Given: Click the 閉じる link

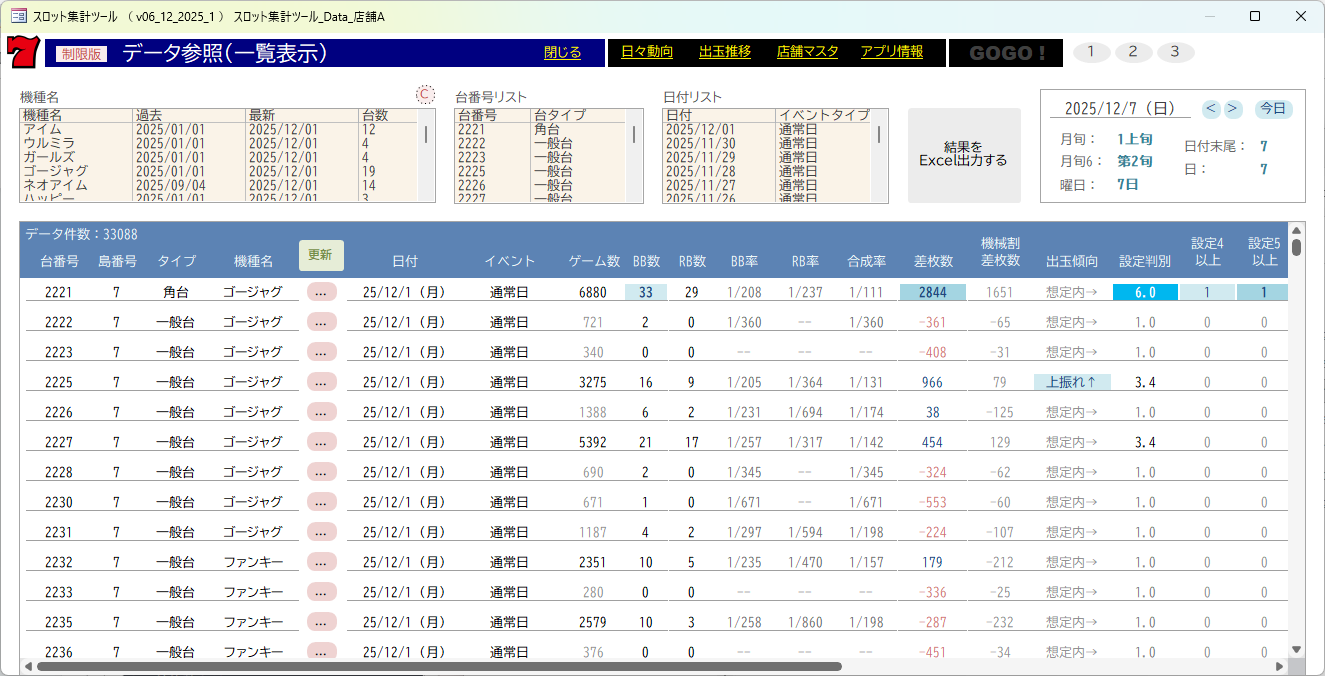Looking at the screenshot, I should 562,52.
